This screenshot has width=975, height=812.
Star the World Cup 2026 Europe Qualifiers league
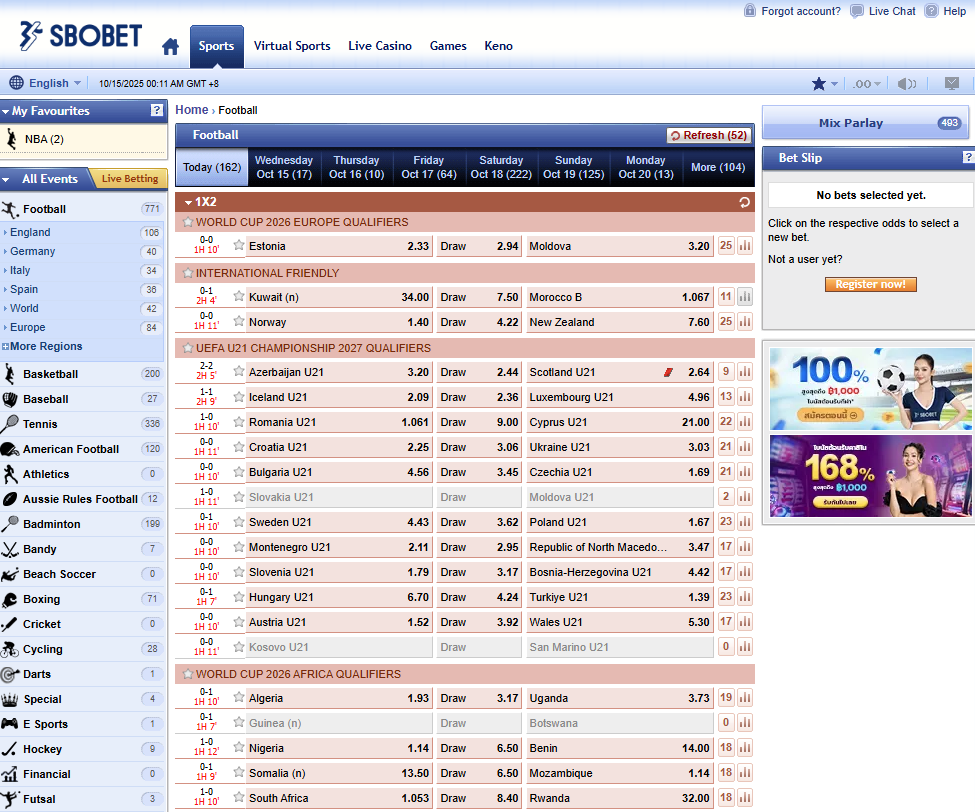(x=187, y=222)
